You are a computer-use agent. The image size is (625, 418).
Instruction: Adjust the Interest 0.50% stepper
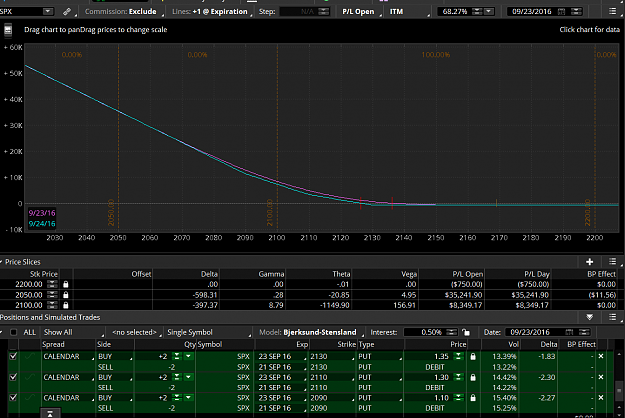tap(452, 332)
